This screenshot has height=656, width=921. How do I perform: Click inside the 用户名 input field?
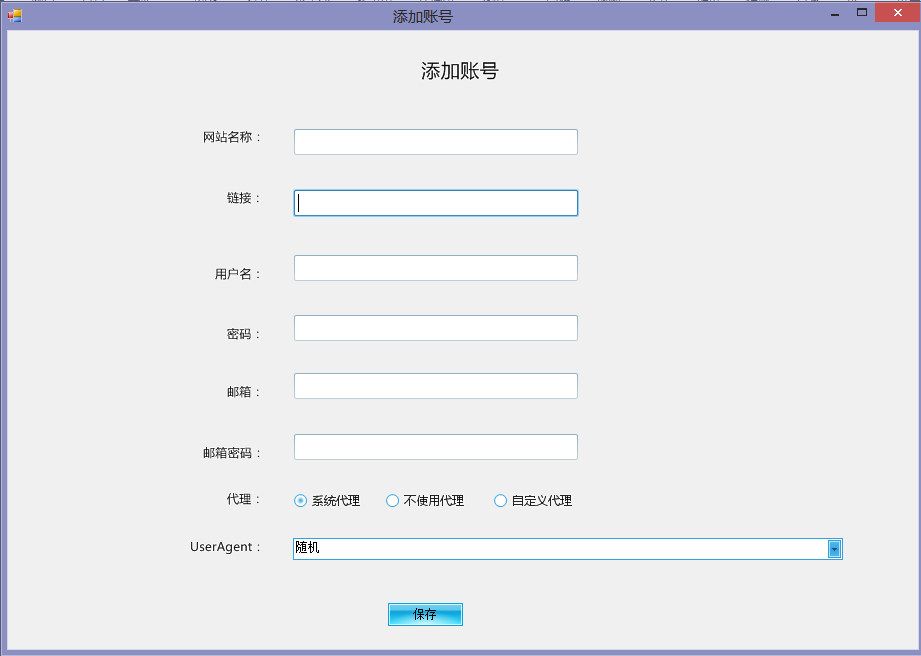click(x=435, y=267)
